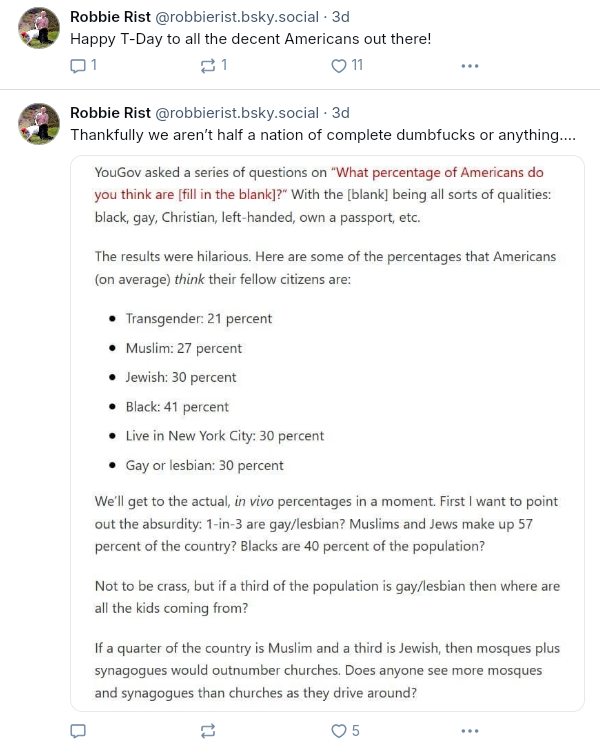This screenshot has width=600, height=749.
Task: Click the 11 likes count
Action: [x=357, y=66]
